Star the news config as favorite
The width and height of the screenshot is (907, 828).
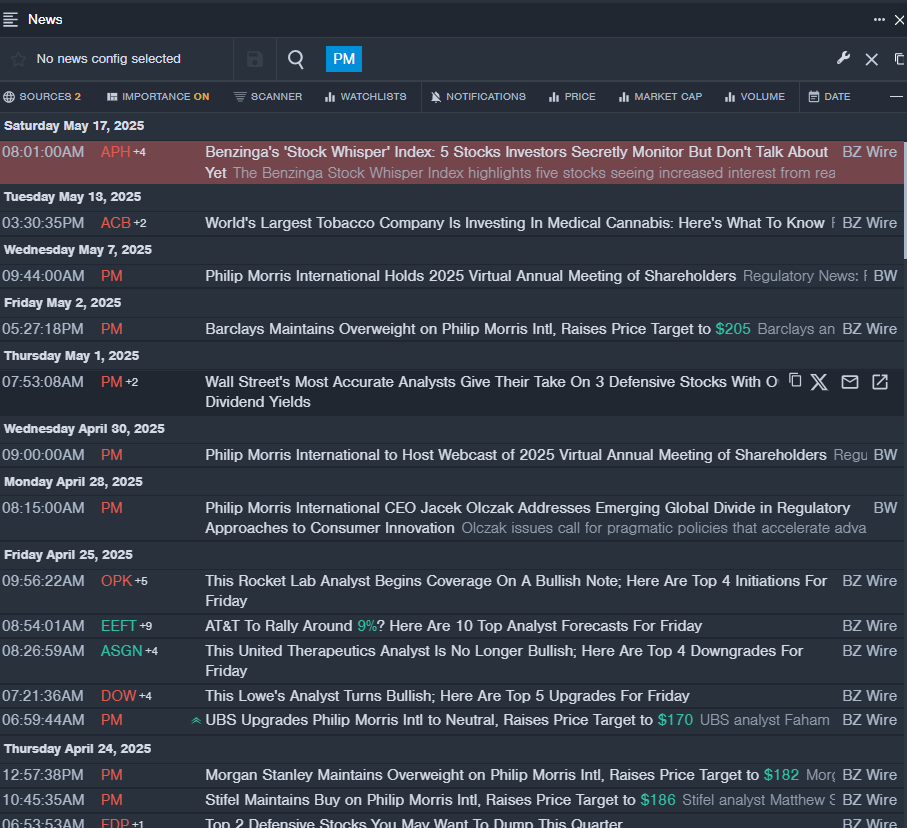point(19,59)
